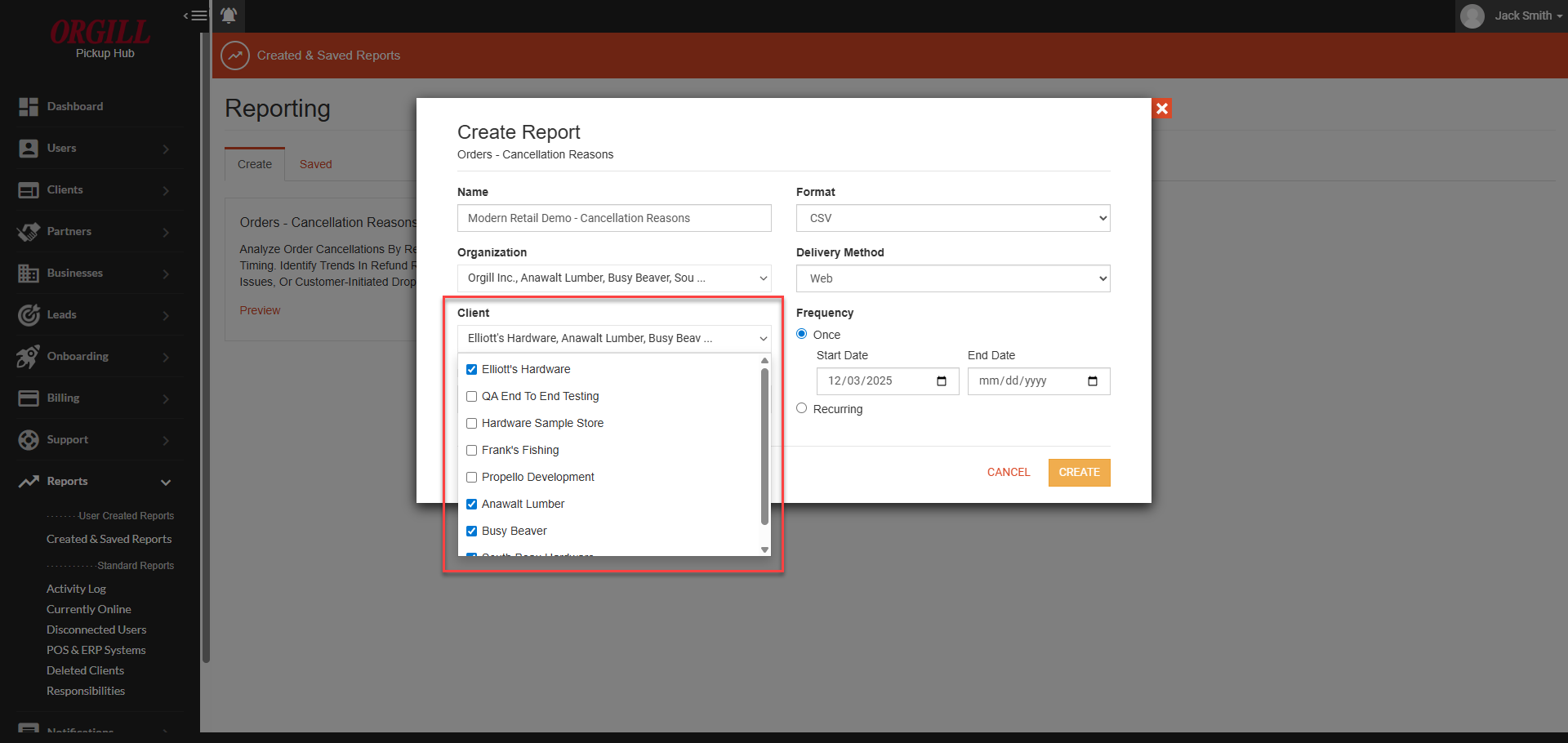
Task: Click the Partners handshake icon
Action: click(29, 232)
